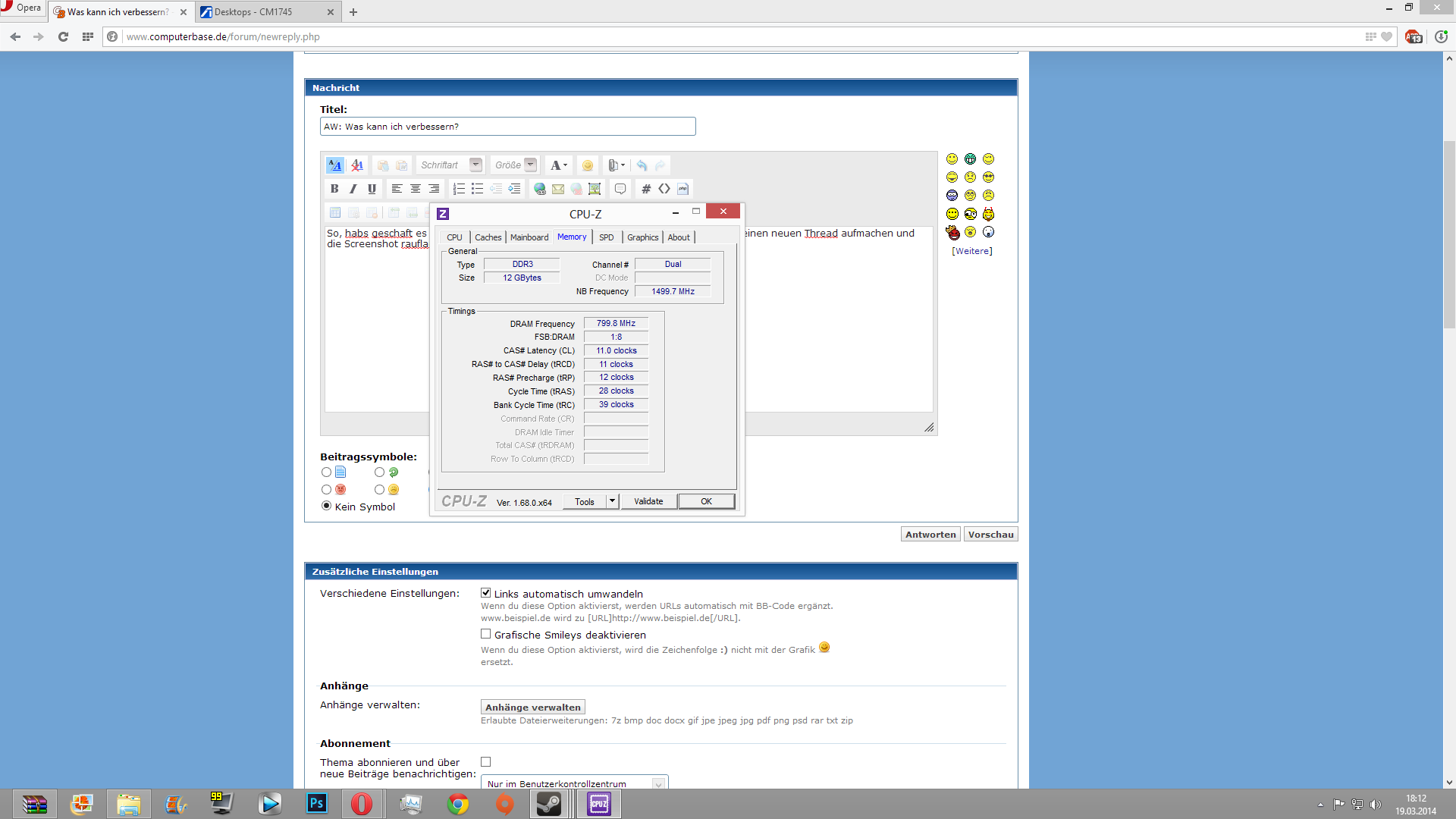Screen dimensions: 1456x819
Task: Switch to the Graphics tab in CPU-Z
Action: (x=642, y=237)
